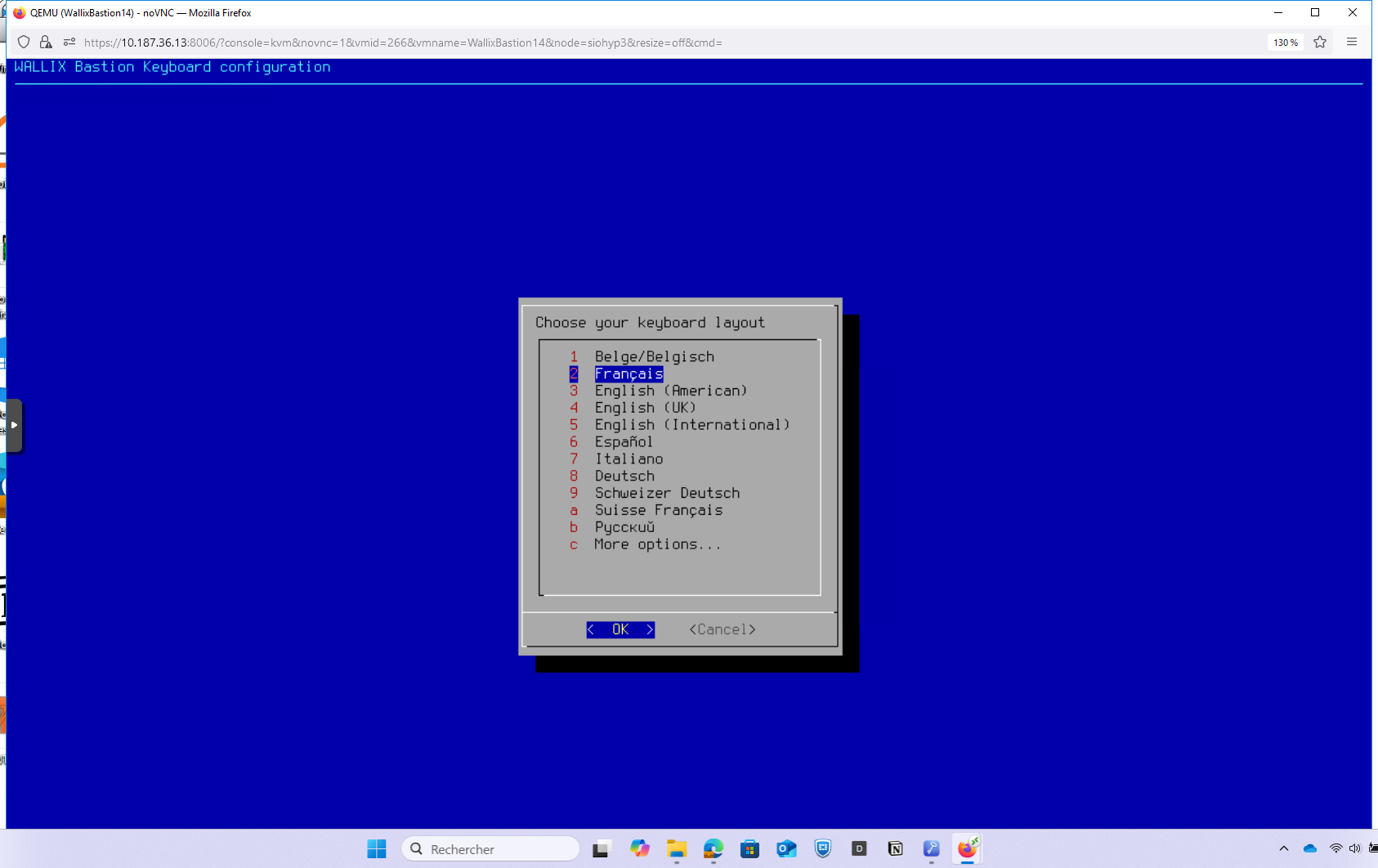Choose English (American) keyboard layout
Image resolution: width=1378 pixels, height=868 pixels.
coord(670,391)
